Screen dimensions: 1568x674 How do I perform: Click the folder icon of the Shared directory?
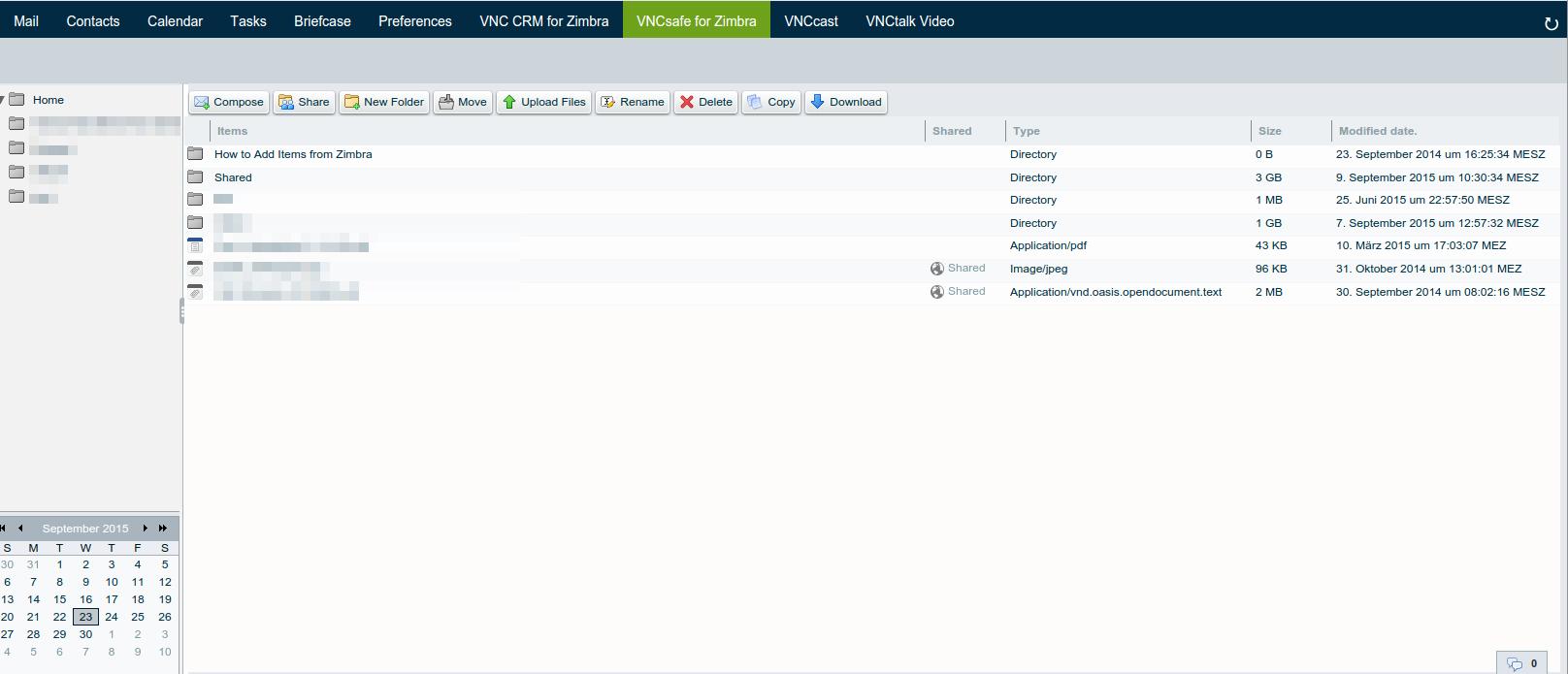click(195, 177)
